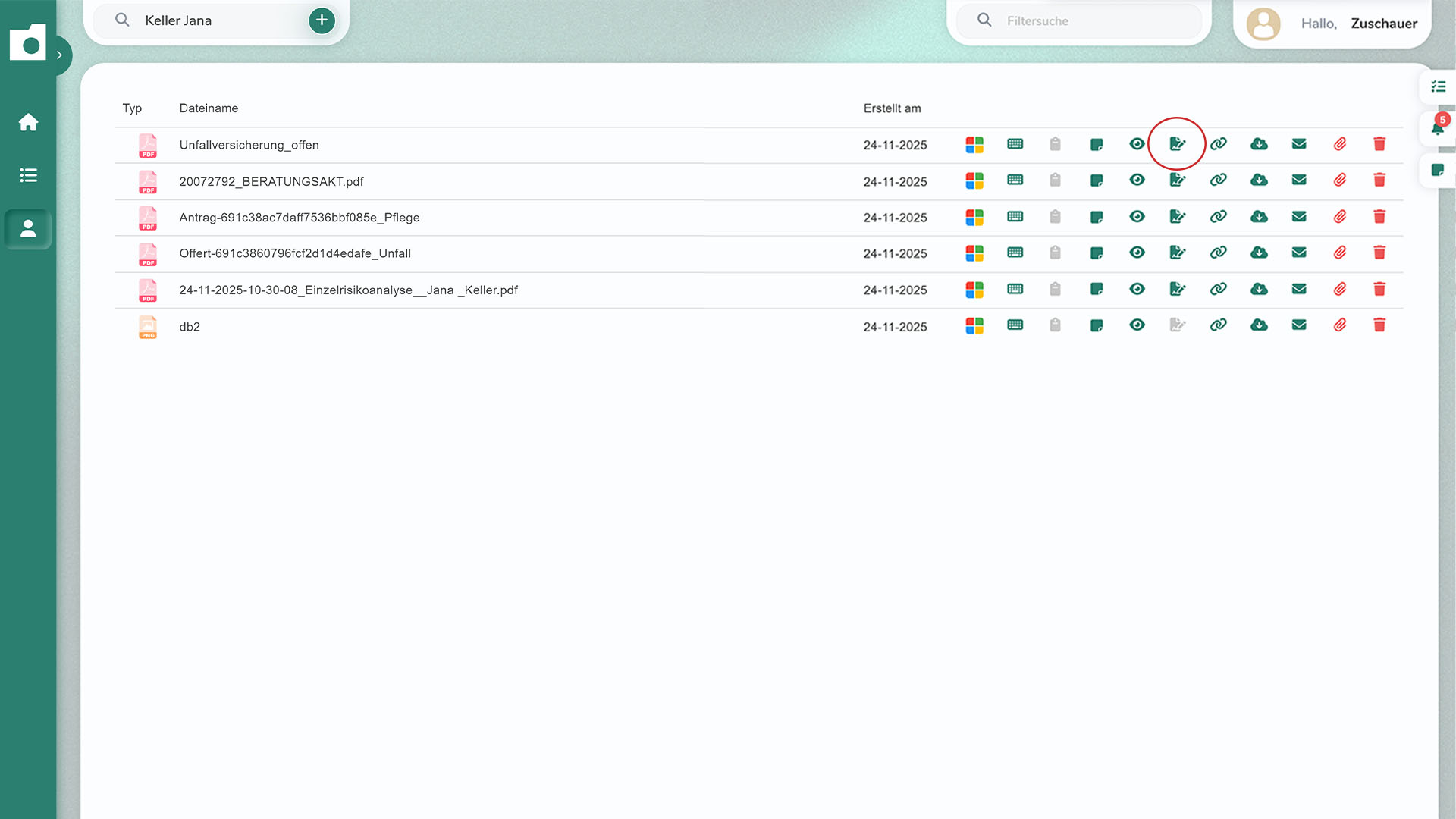
Task: Click the green plus button next to Keller Jana
Action: 322,20
